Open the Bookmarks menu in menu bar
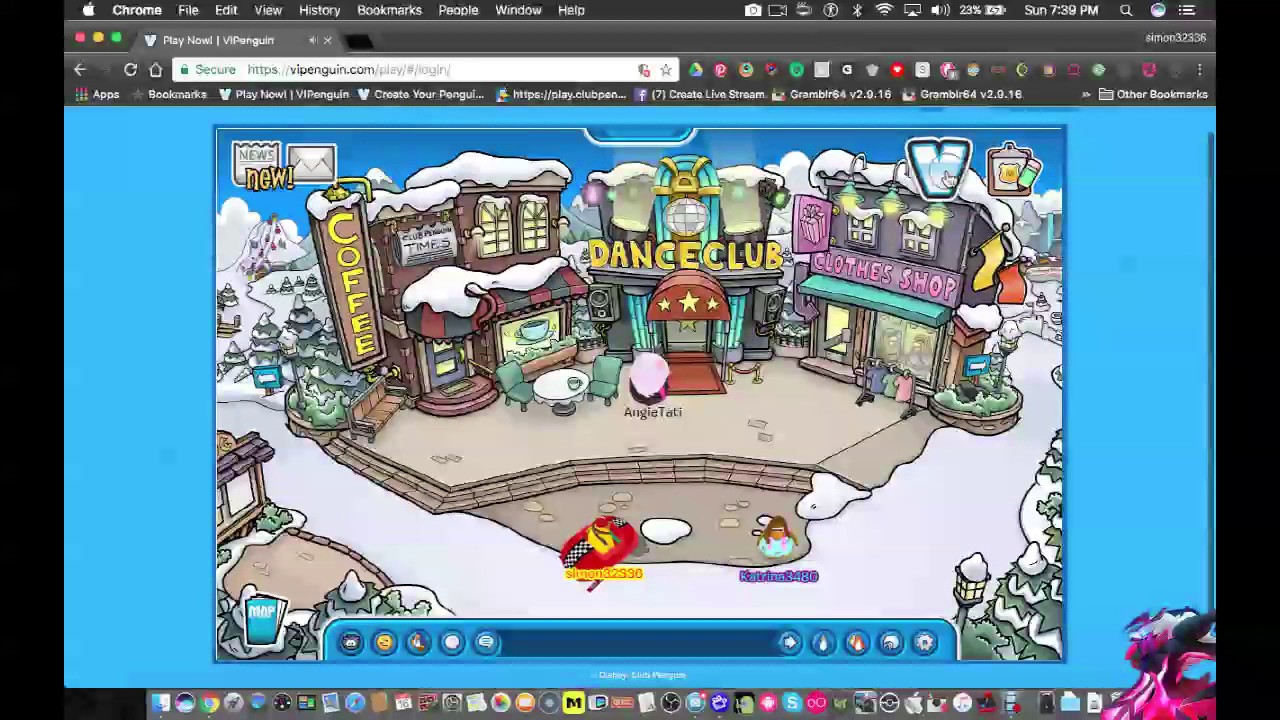Viewport: 1280px width, 720px height. (x=389, y=10)
